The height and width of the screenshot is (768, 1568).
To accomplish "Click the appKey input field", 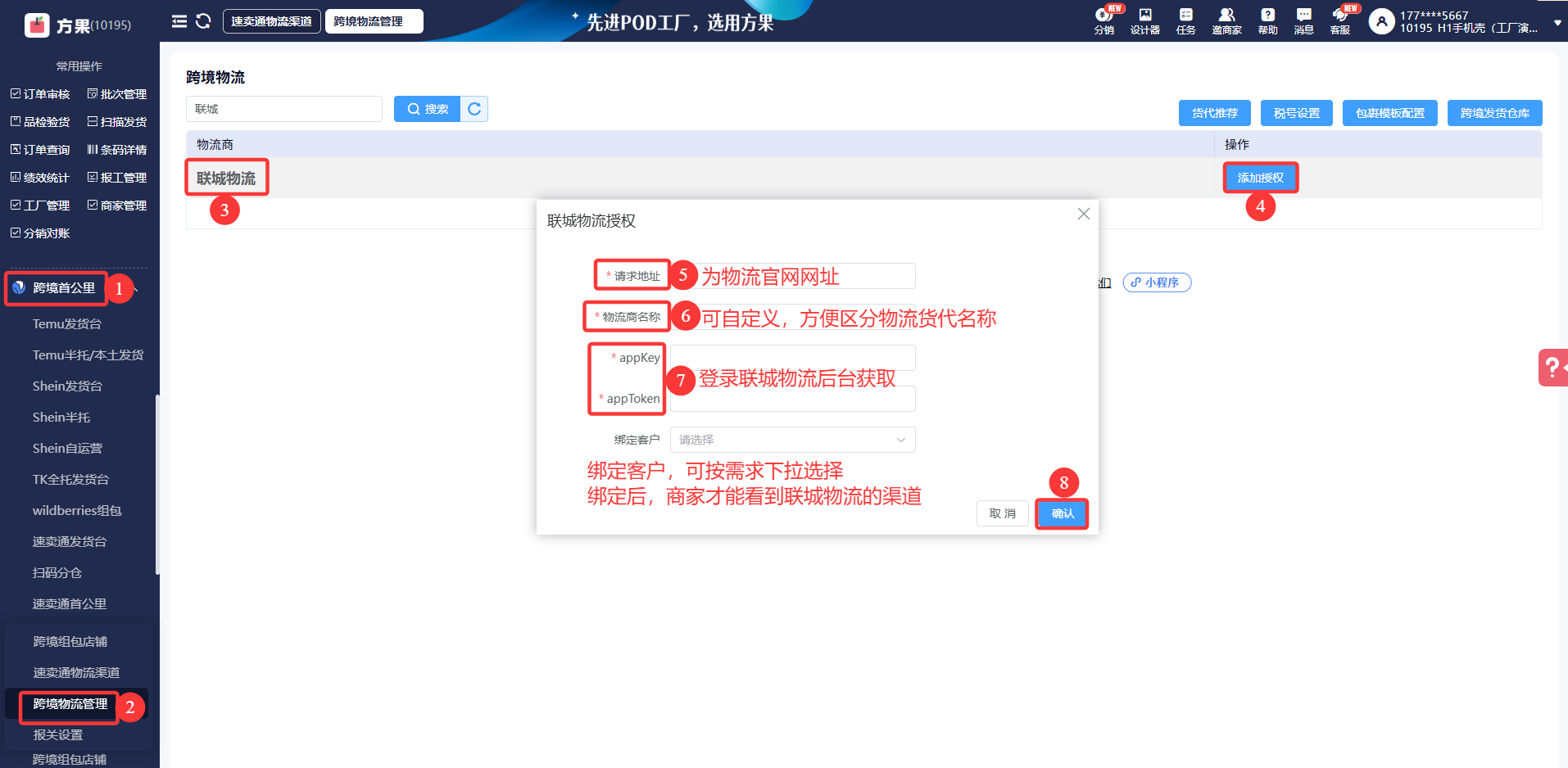I will point(792,358).
